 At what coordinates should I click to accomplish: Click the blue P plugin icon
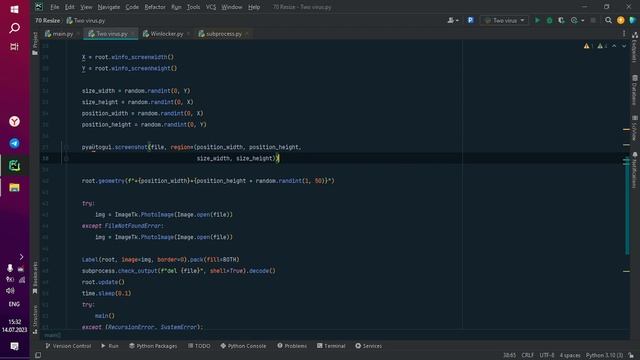point(470,20)
